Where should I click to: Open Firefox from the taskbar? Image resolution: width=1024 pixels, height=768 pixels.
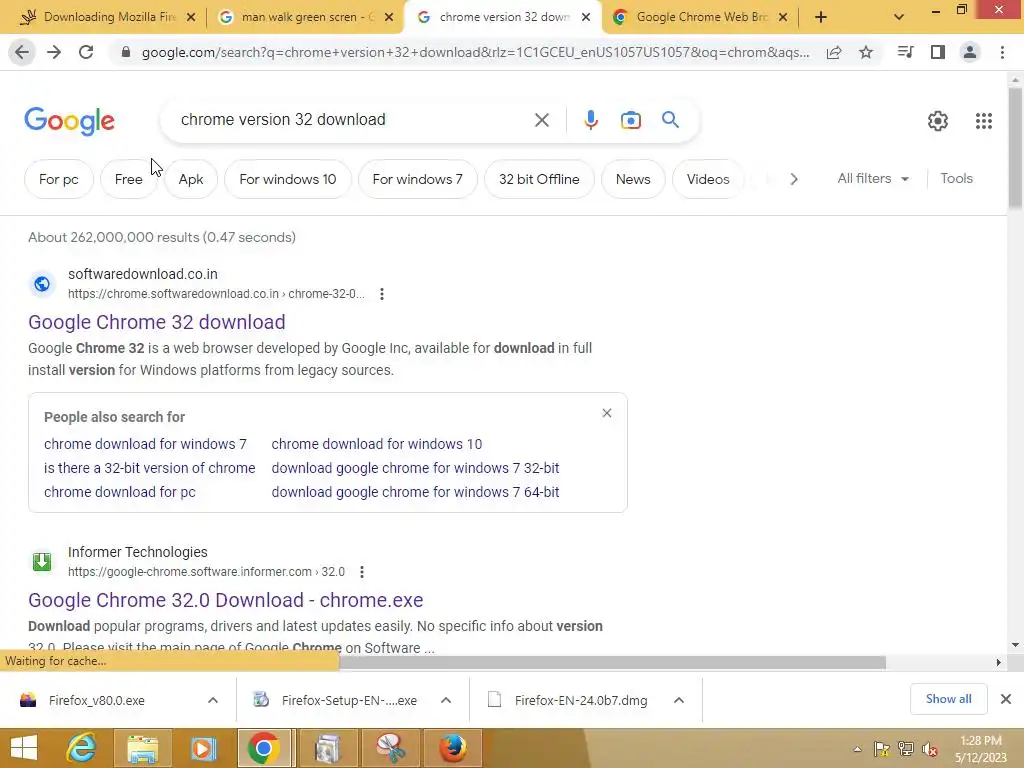[453, 748]
